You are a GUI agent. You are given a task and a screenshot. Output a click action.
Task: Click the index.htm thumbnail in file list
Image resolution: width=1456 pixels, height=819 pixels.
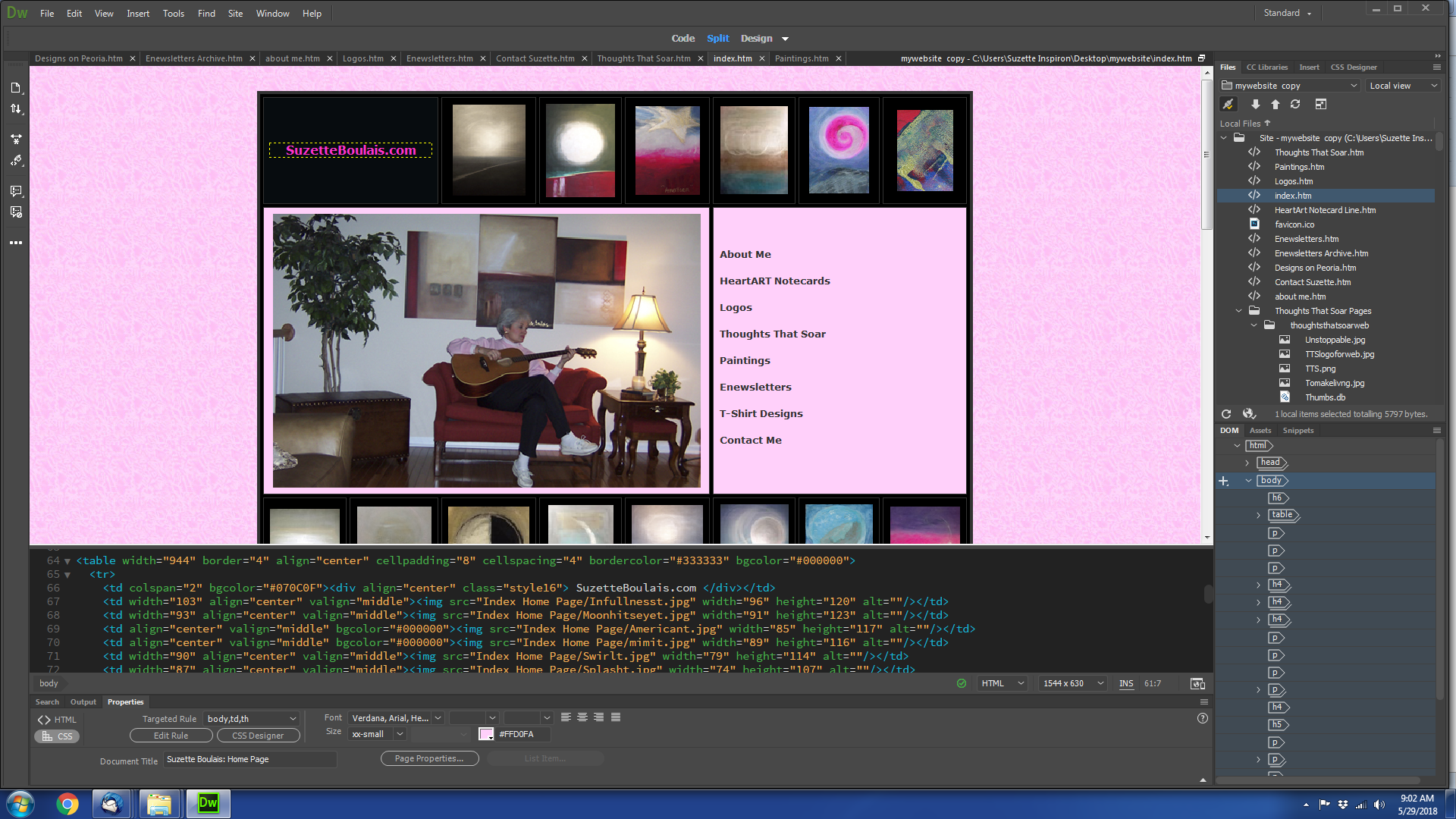coord(1292,195)
